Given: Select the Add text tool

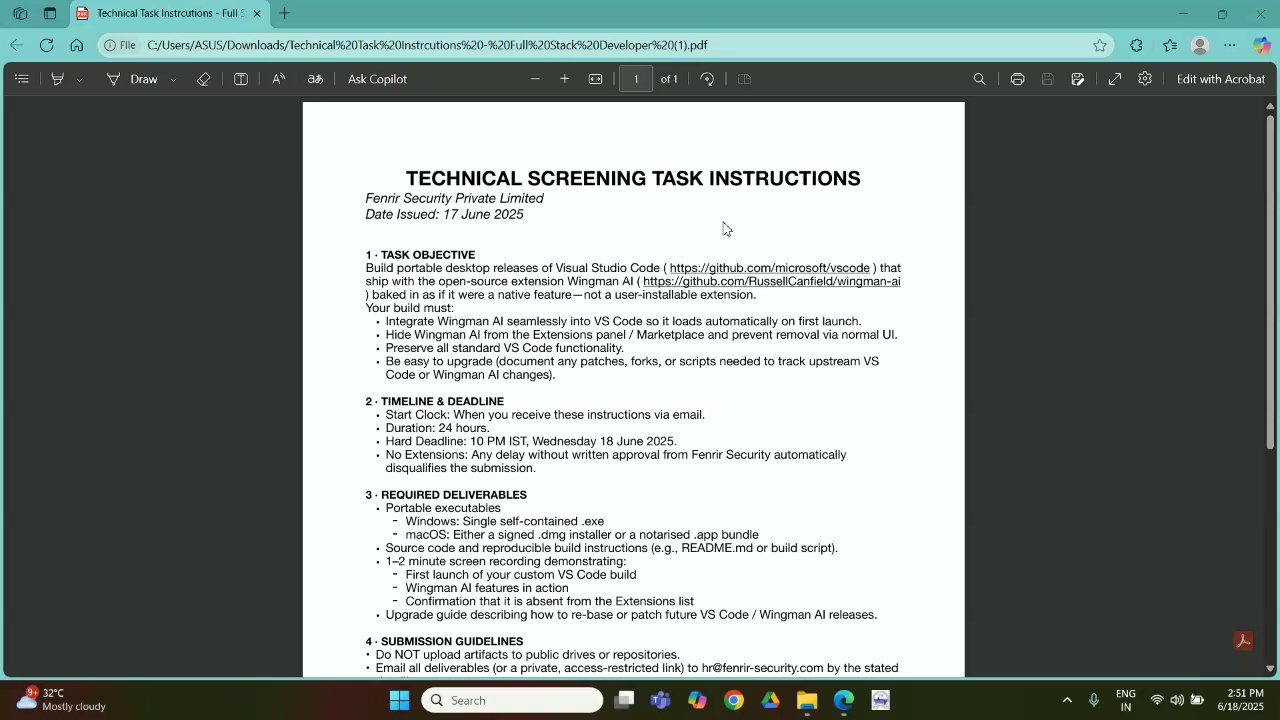Looking at the screenshot, I should 241,79.
